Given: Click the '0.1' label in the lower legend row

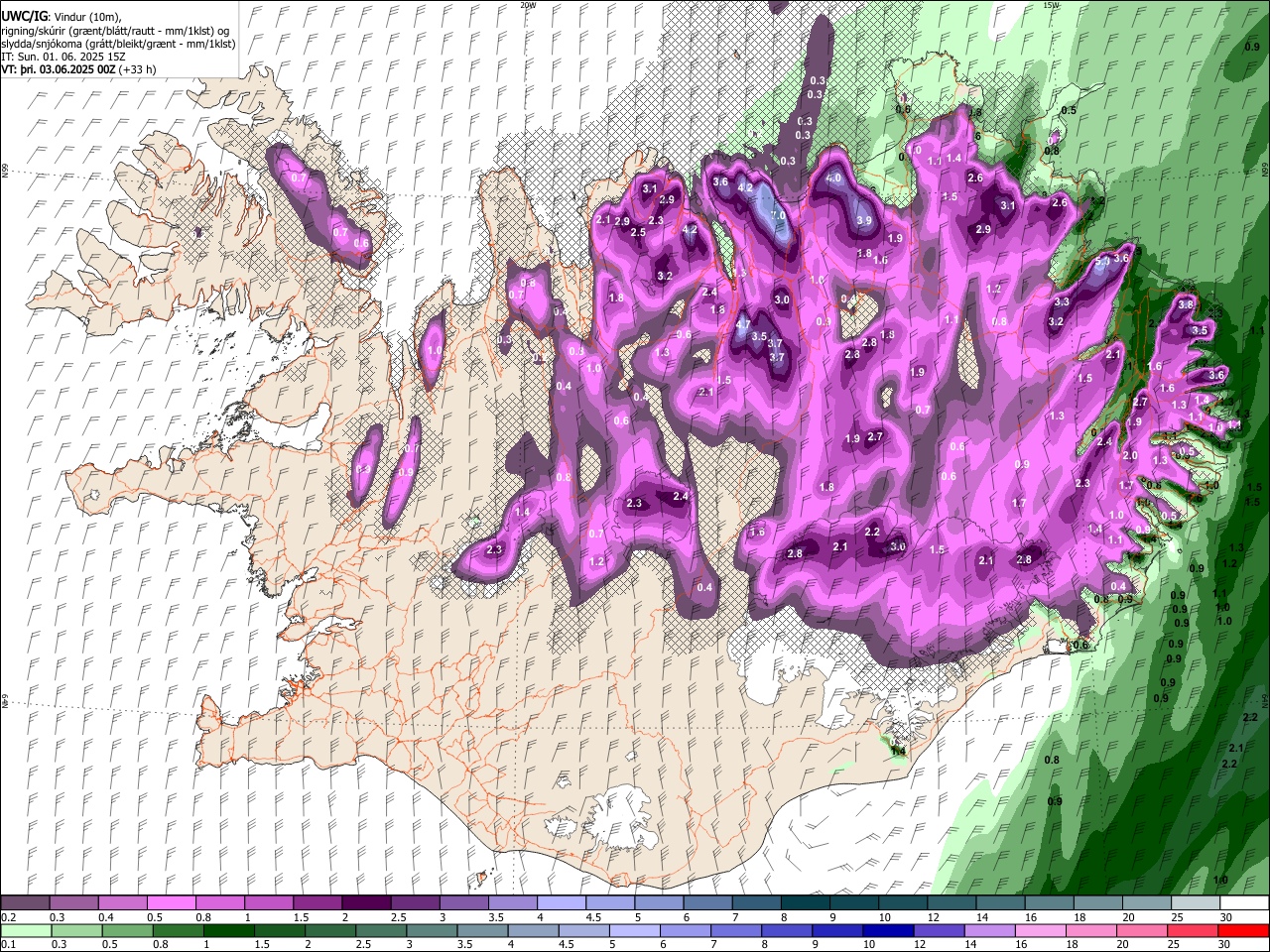Looking at the screenshot, I should 8,944.
